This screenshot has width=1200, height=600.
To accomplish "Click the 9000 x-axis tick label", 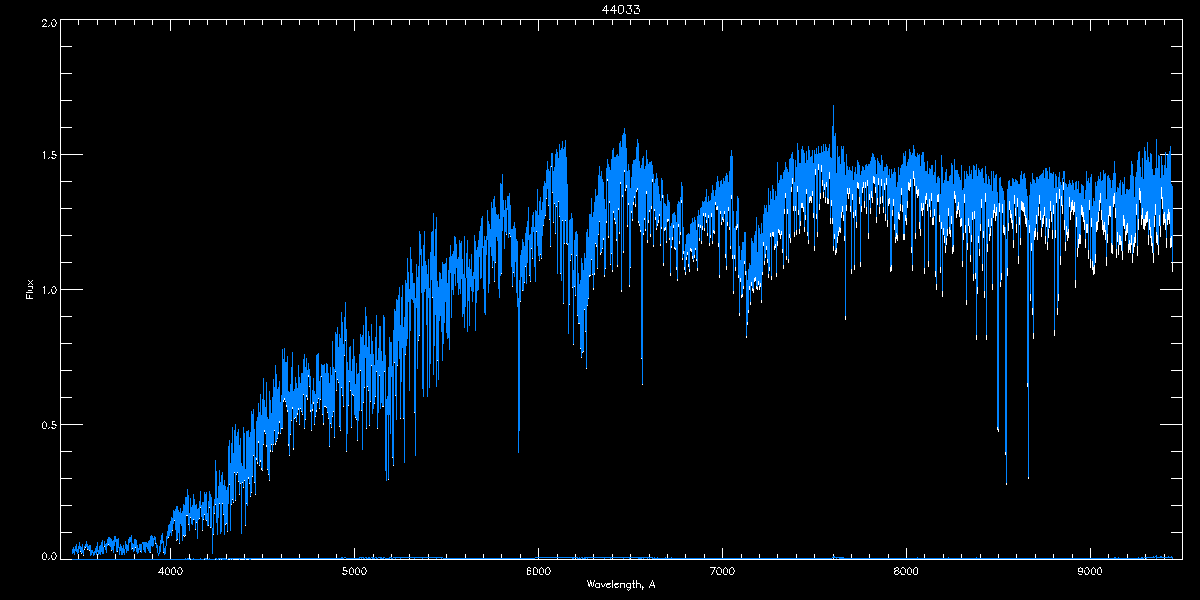I will [1090, 572].
